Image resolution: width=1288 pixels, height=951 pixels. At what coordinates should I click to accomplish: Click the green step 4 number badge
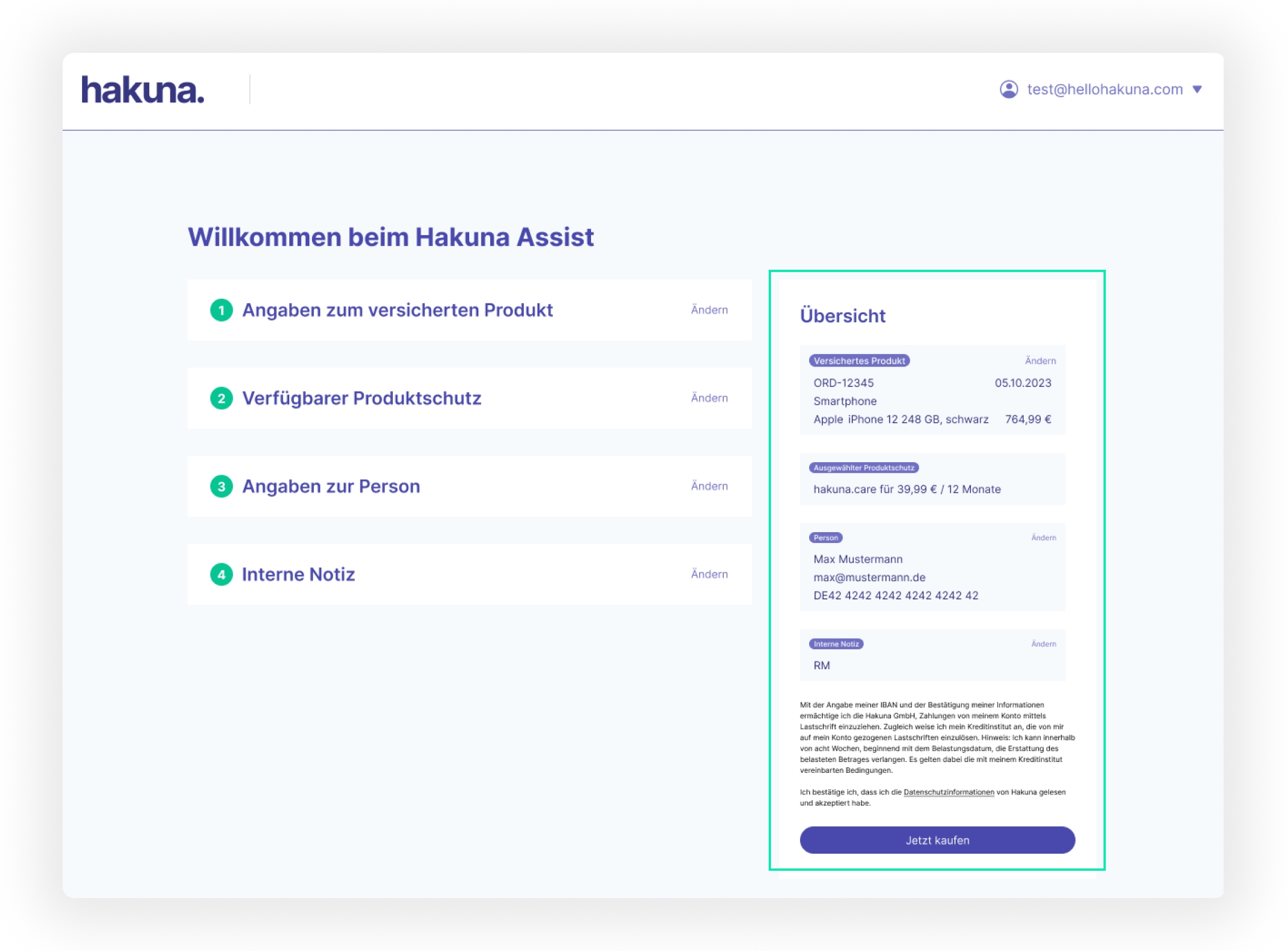(221, 574)
